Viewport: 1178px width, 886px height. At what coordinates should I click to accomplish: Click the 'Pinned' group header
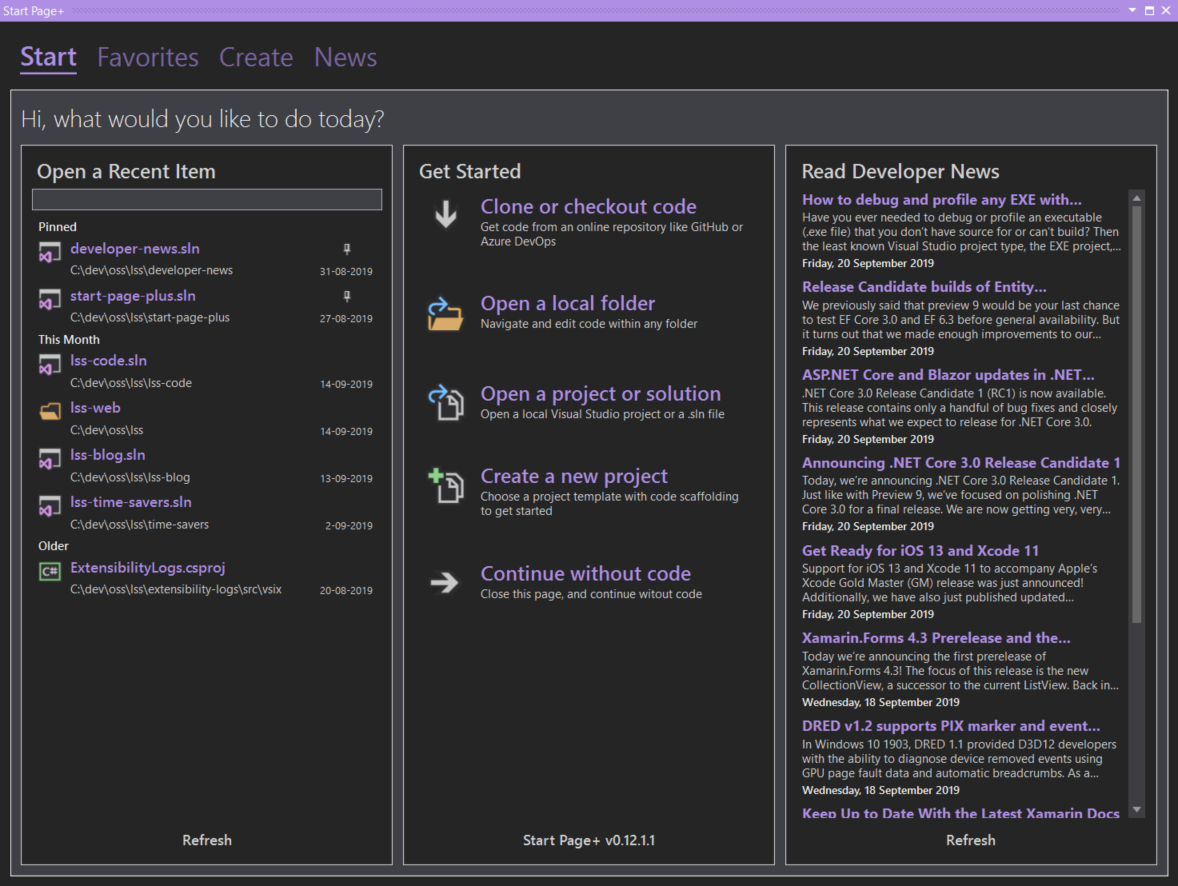point(58,227)
